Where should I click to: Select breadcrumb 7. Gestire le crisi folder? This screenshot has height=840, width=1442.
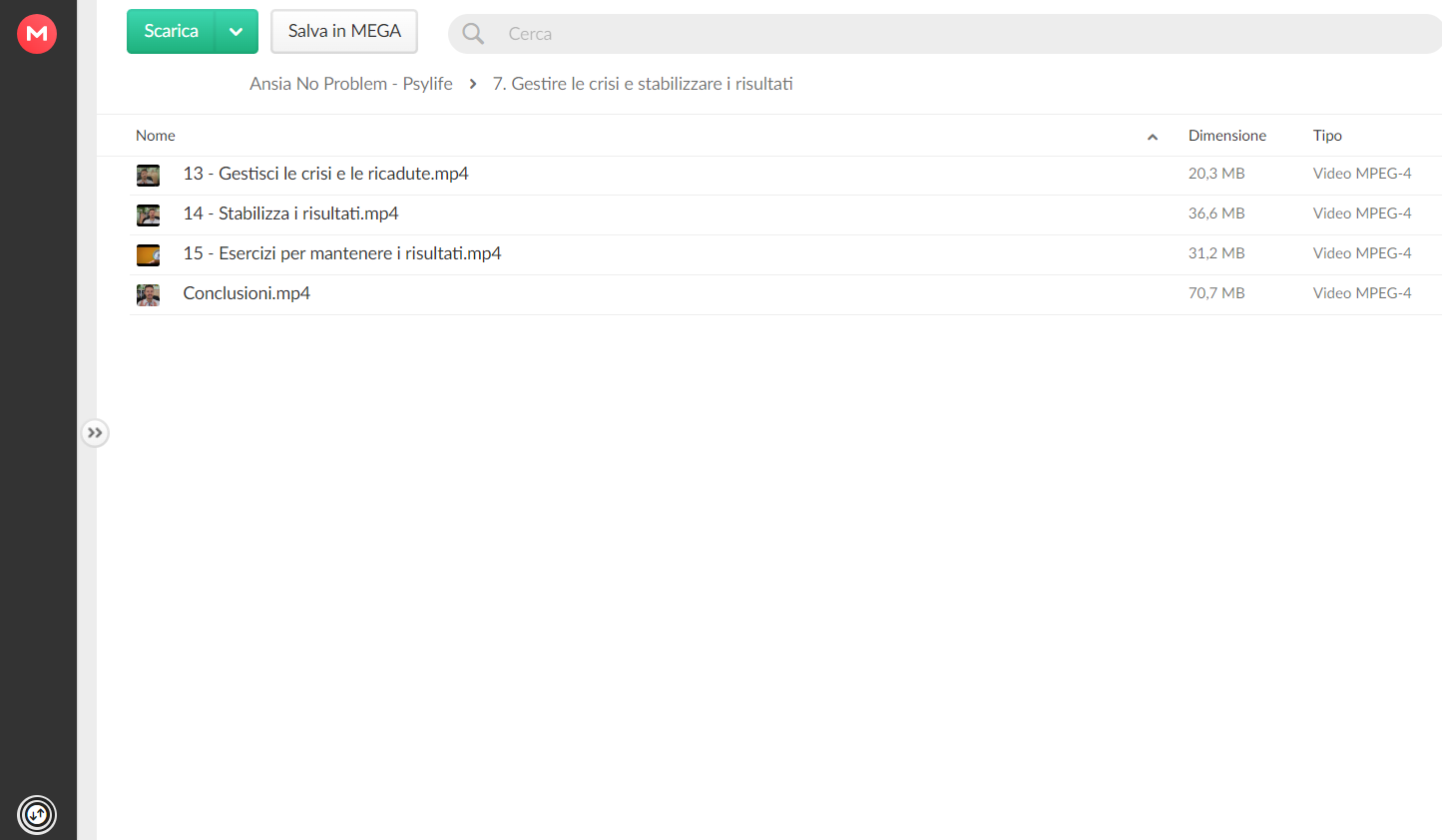click(x=643, y=84)
